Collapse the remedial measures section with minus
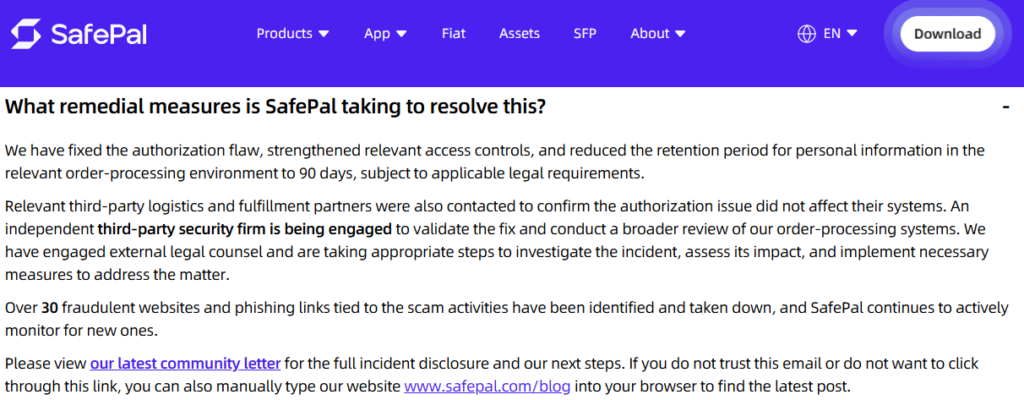Image resolution: width=1024 pixels, height=400 pixels. [1006, 107]
